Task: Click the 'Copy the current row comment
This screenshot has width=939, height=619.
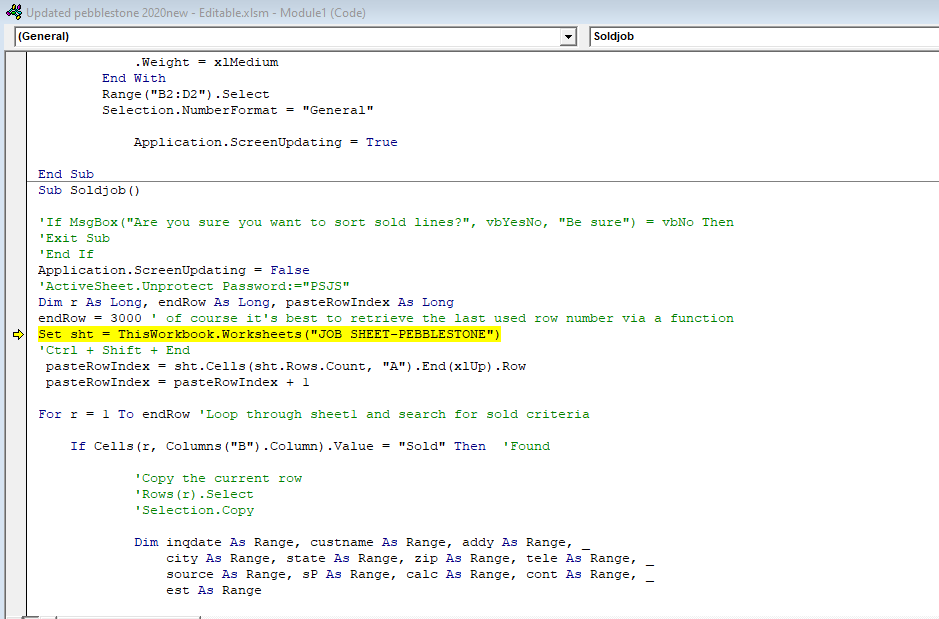Action: [218, 478]
